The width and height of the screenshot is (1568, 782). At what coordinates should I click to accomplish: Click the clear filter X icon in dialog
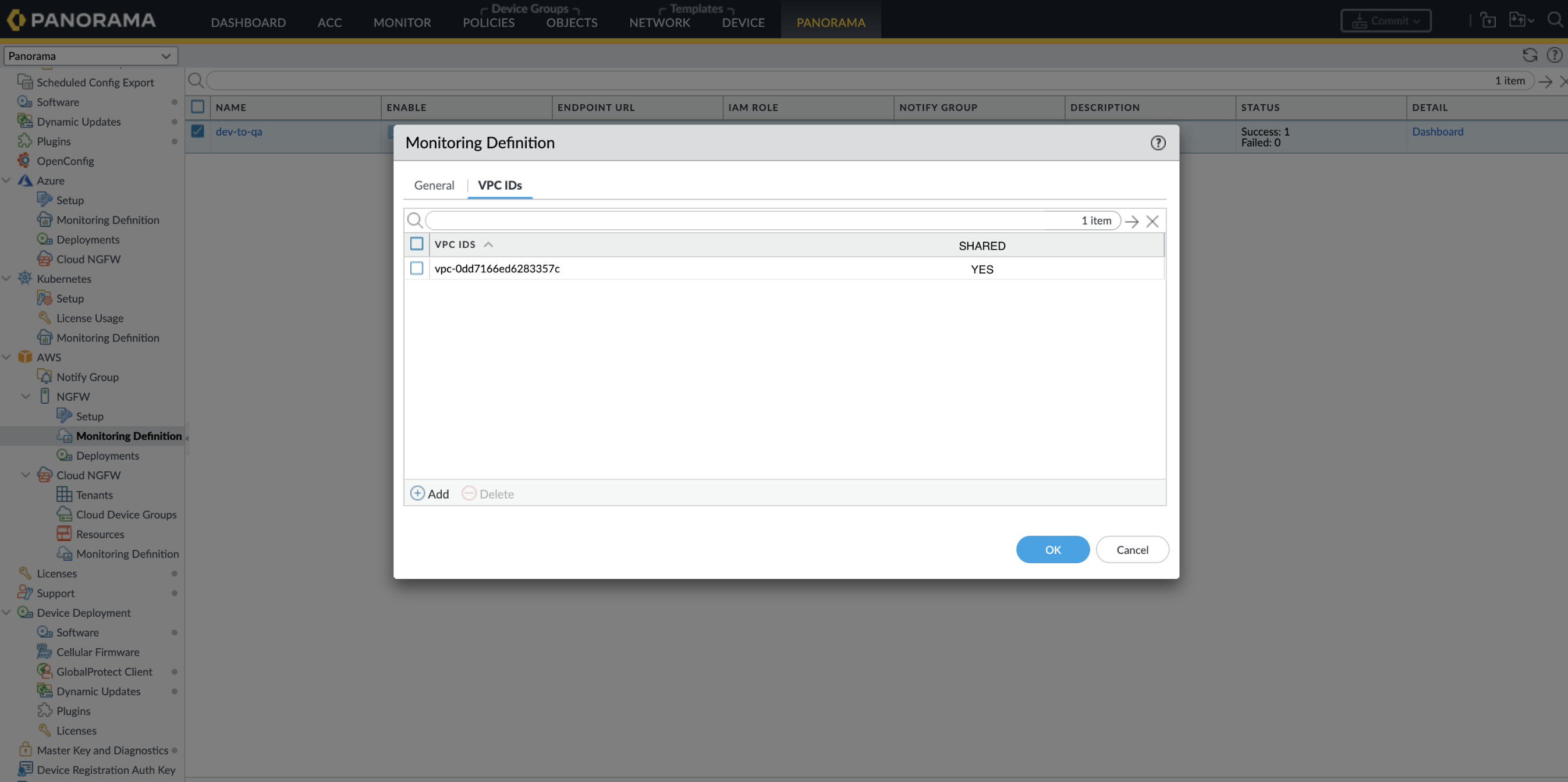pyautogui.click(x=1152, y=221)
